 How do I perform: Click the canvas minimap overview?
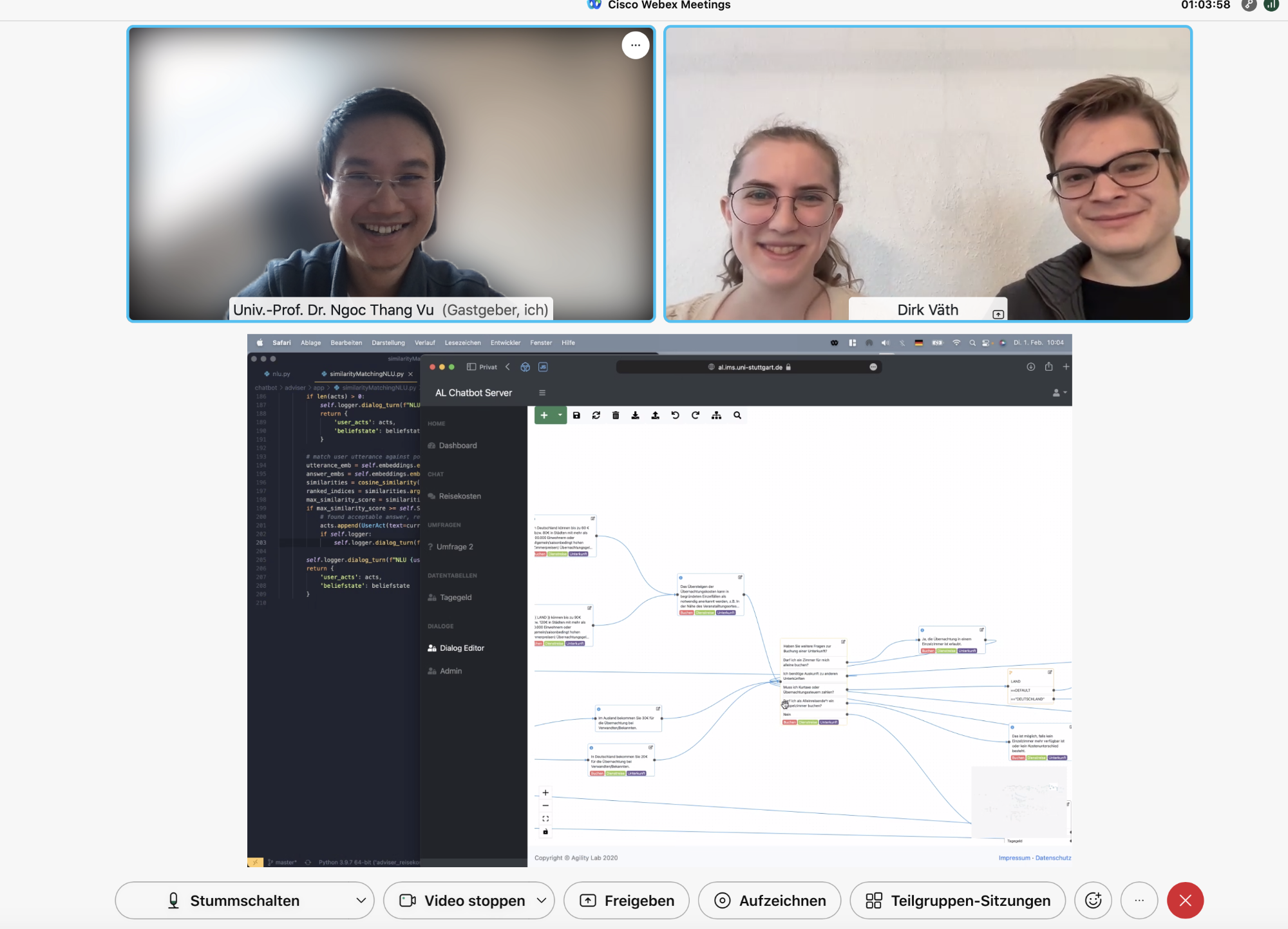click(1019, 802)
